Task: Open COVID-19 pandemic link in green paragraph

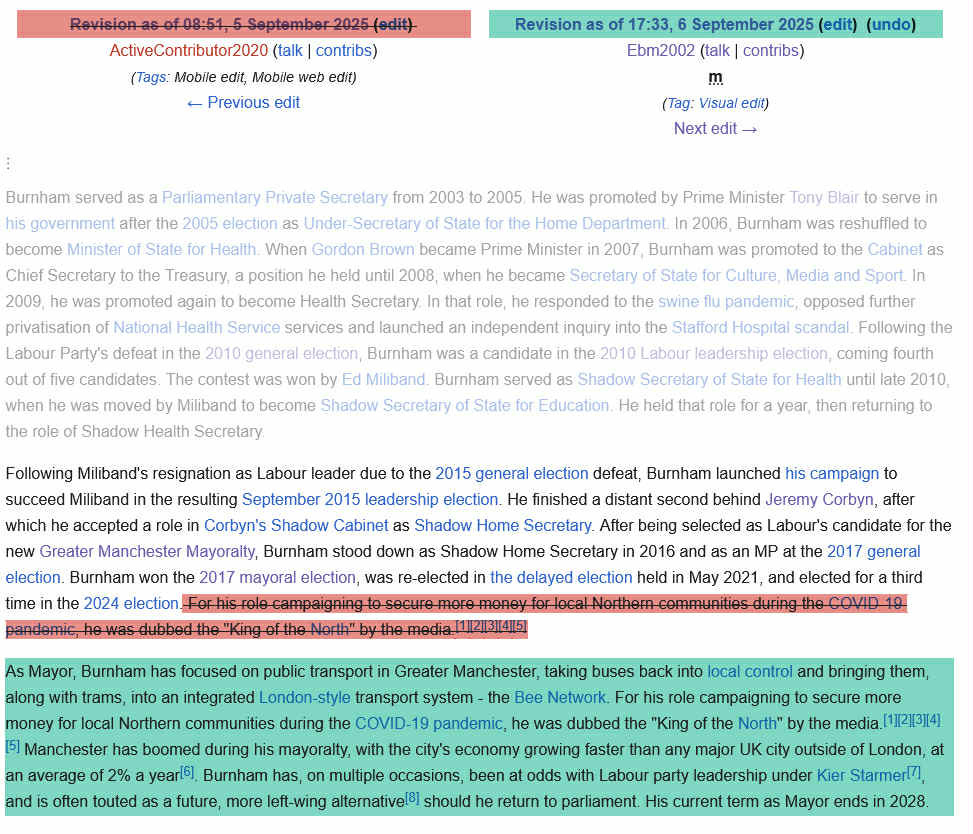Action: [428, 724]
